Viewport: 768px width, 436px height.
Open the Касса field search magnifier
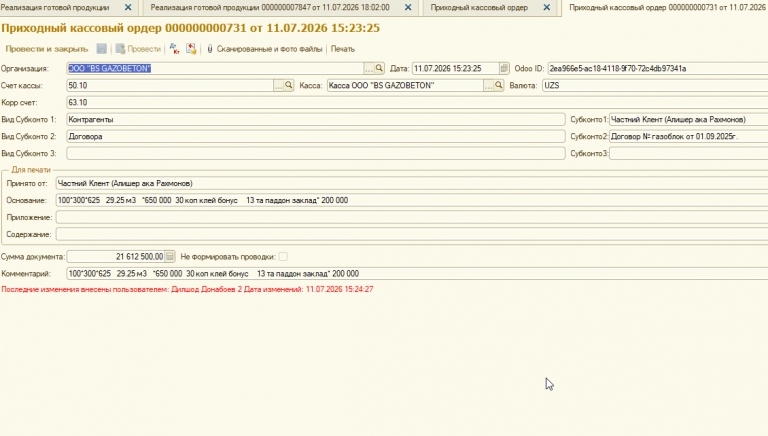(499, 85)
